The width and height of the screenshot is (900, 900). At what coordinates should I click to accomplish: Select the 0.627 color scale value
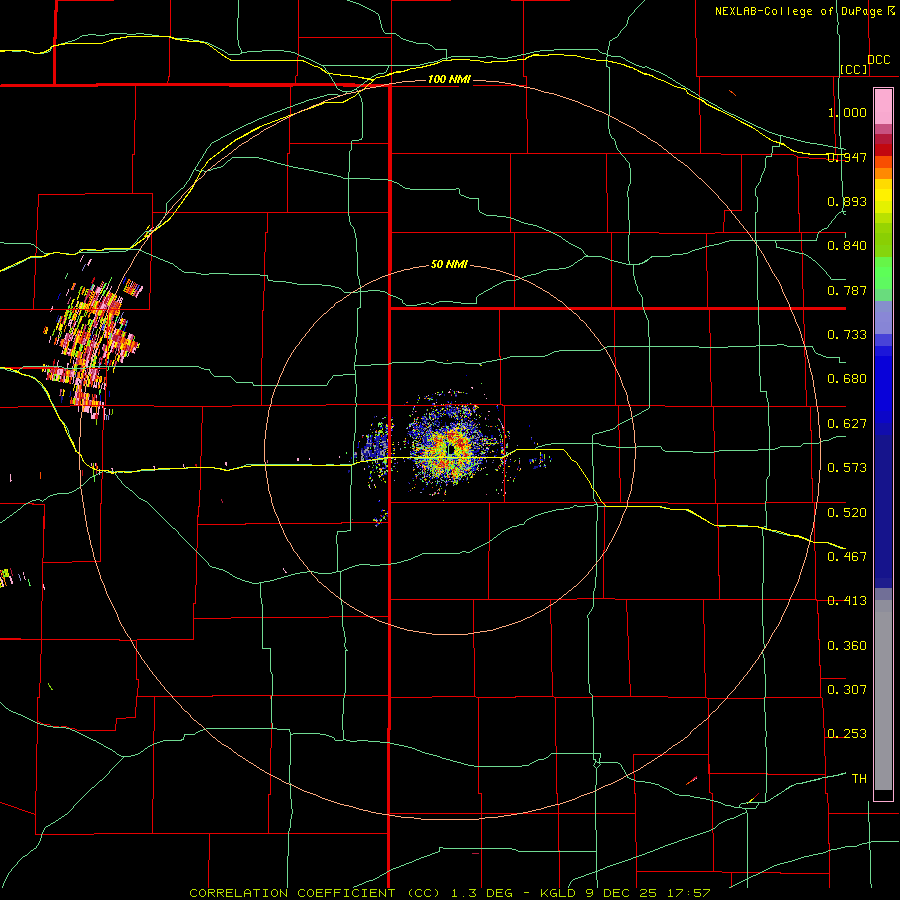(x=847, y=424)
